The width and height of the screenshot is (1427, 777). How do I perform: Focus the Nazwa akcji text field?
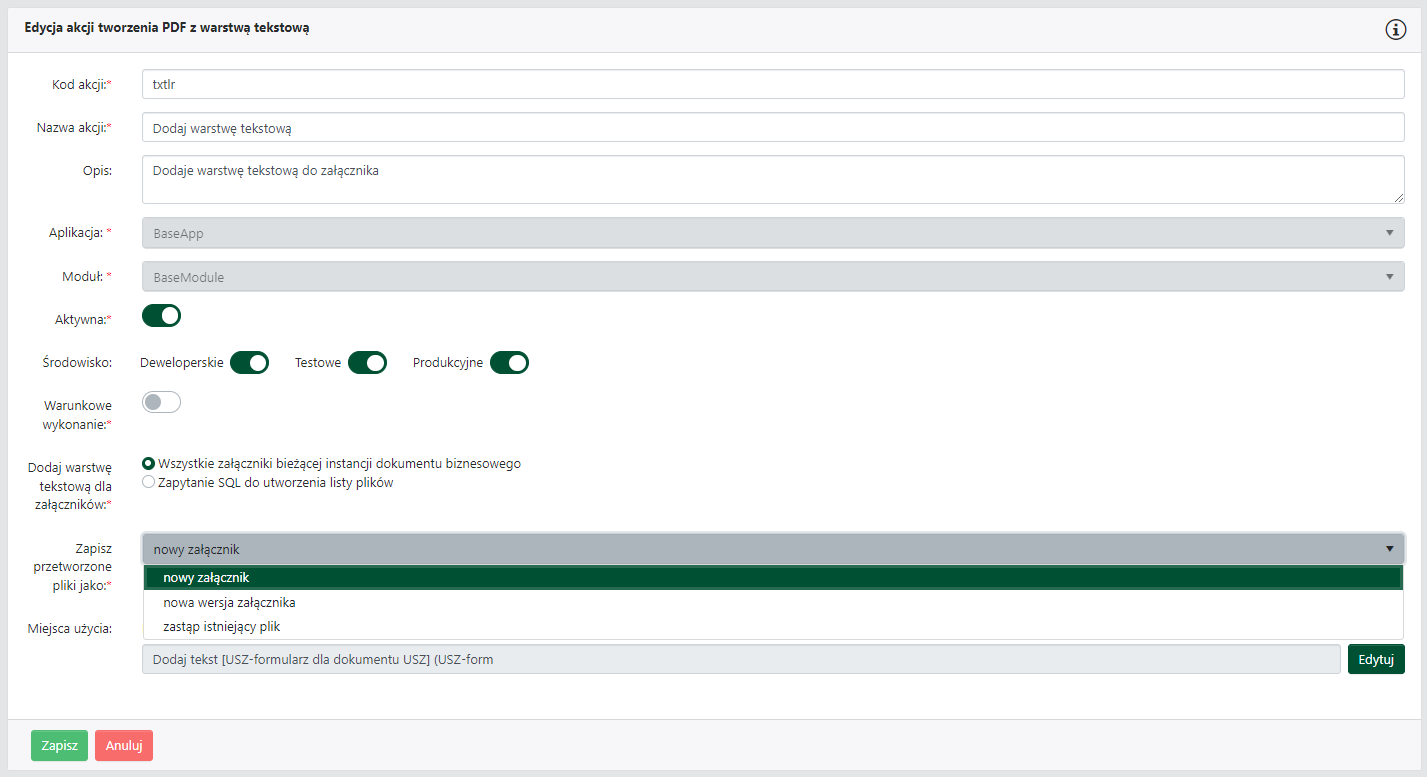[772, 128]
